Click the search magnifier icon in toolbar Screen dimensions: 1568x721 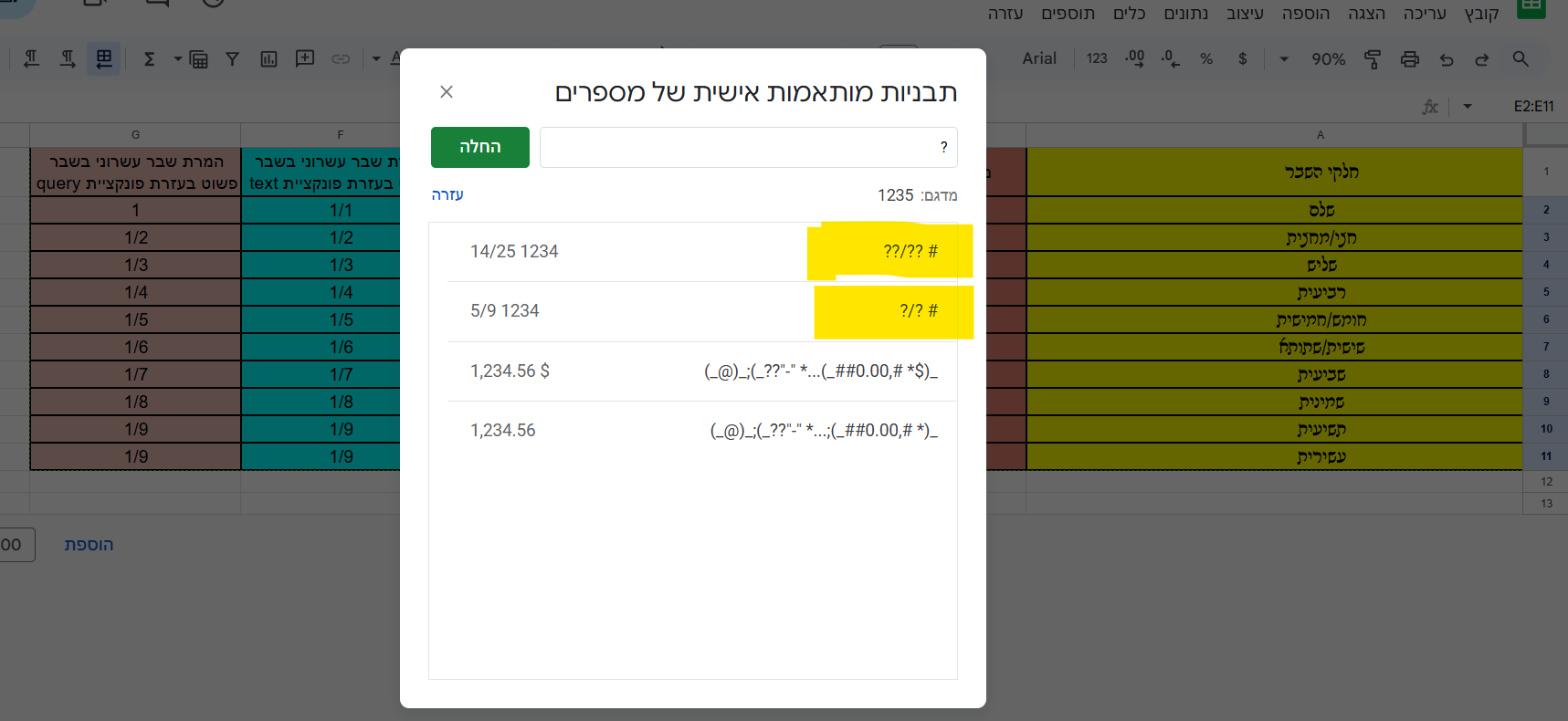click(x=1521, y=58)
